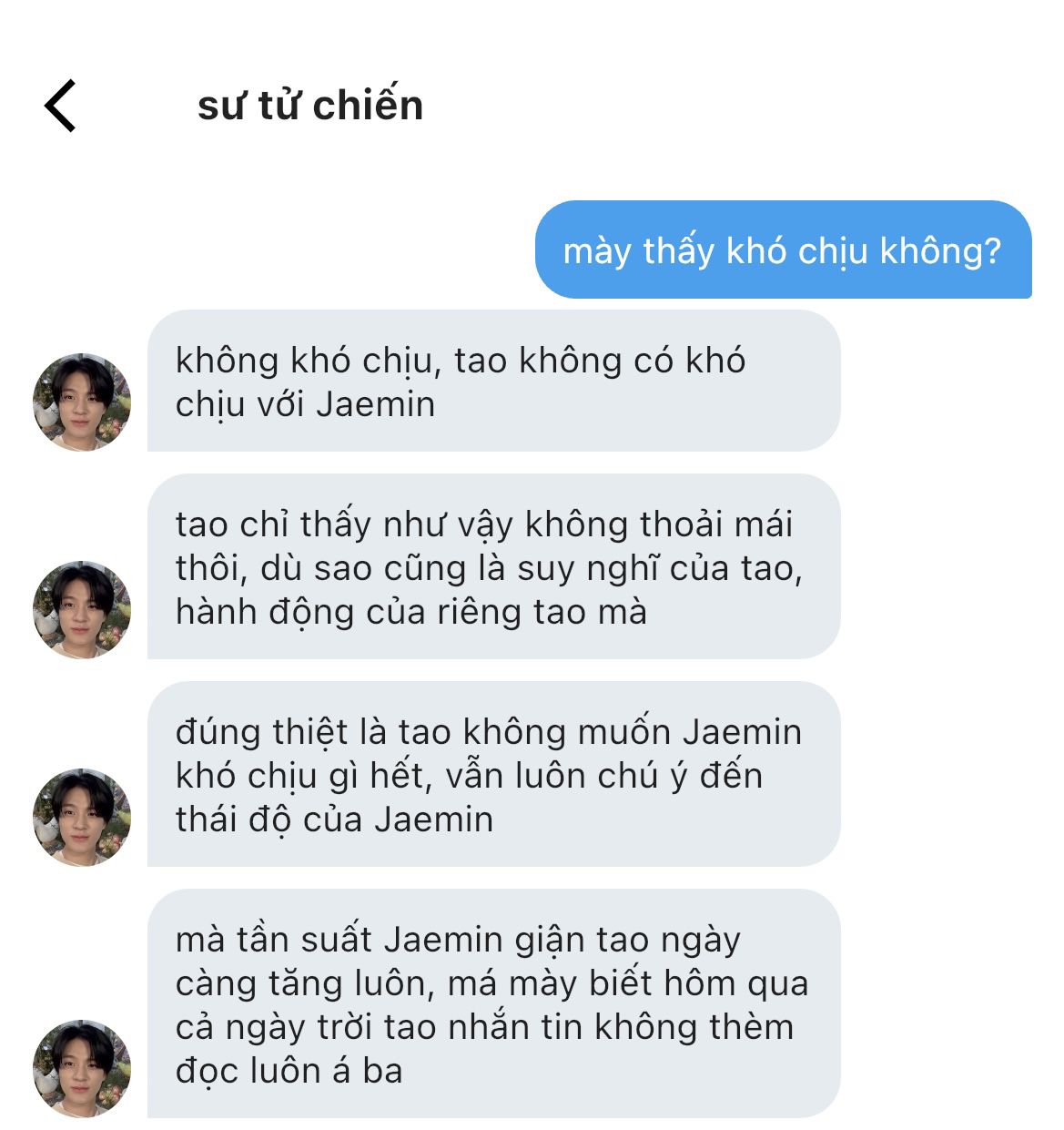Open avatar beside "mà tần suất Jaemin" message

[x=82, y=1068]
